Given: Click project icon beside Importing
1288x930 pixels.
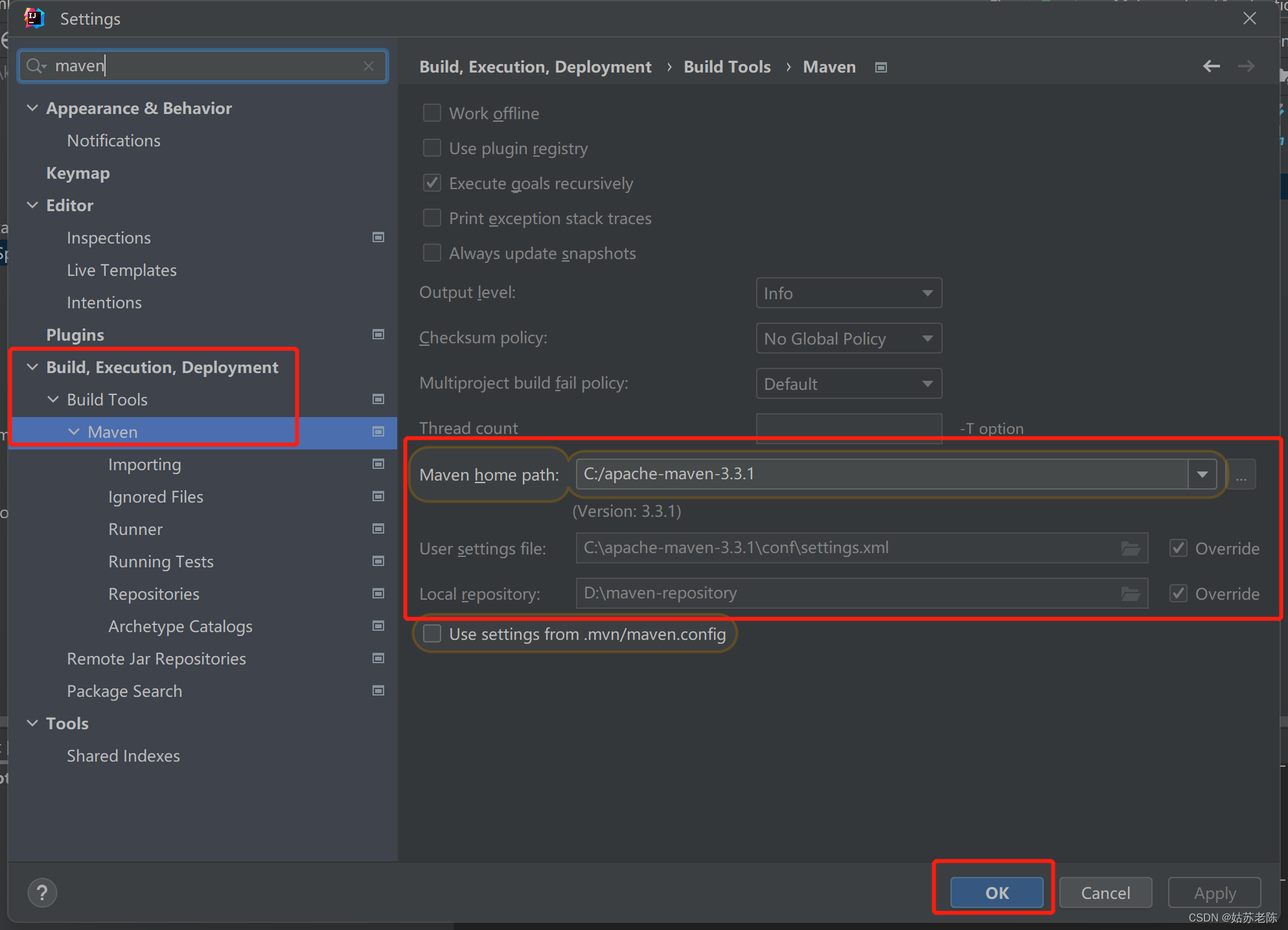Looking at the screenshot, I should (378, 464).
